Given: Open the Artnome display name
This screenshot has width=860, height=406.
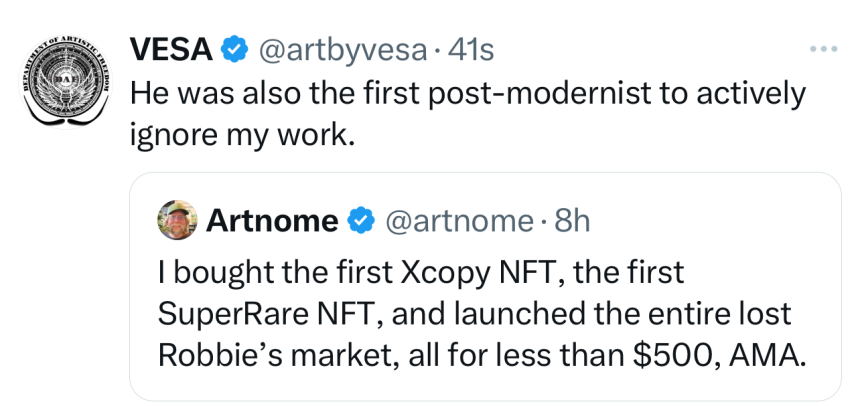Looking at the screenshot, I should 272,221.
